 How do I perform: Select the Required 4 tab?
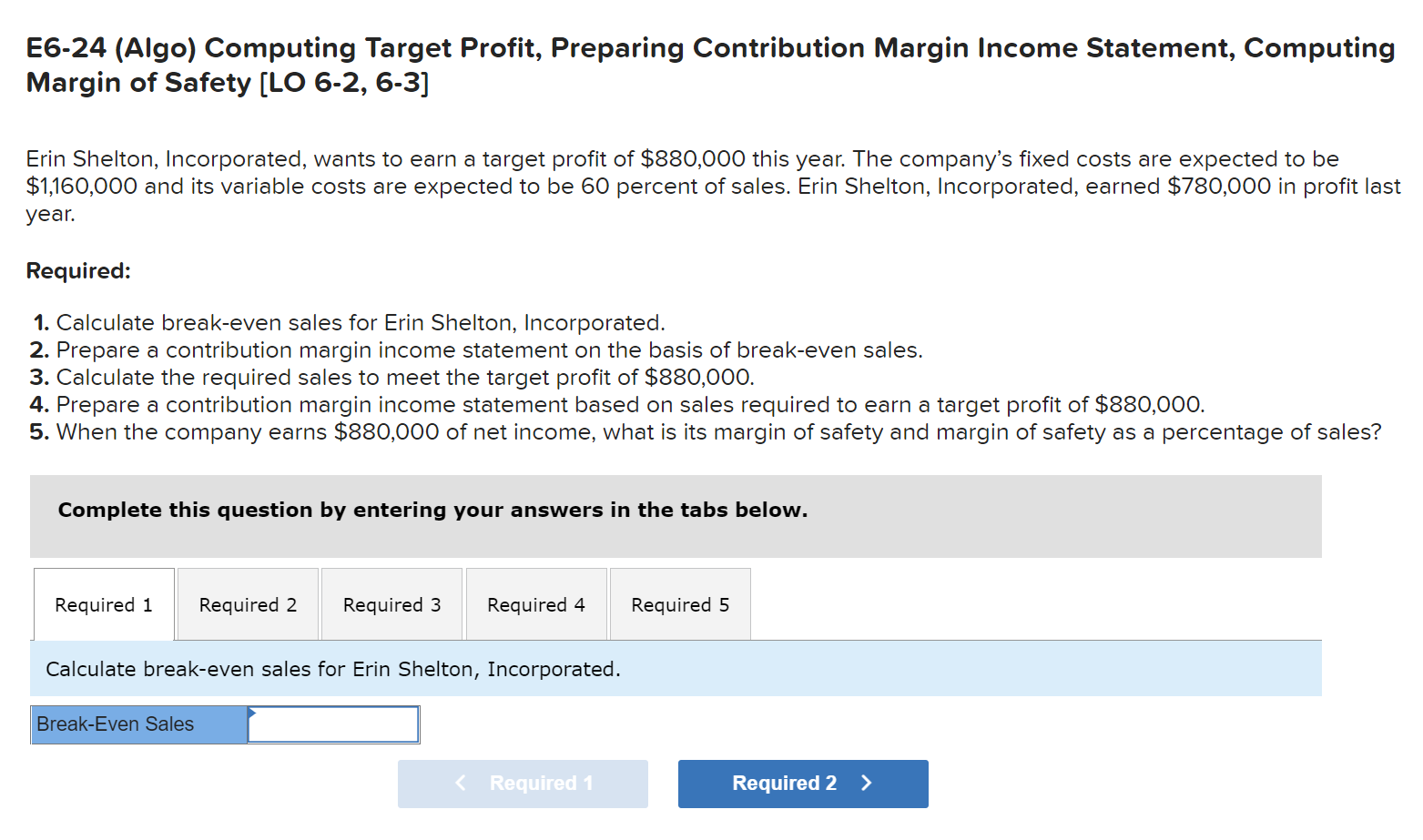pos(535,604)
